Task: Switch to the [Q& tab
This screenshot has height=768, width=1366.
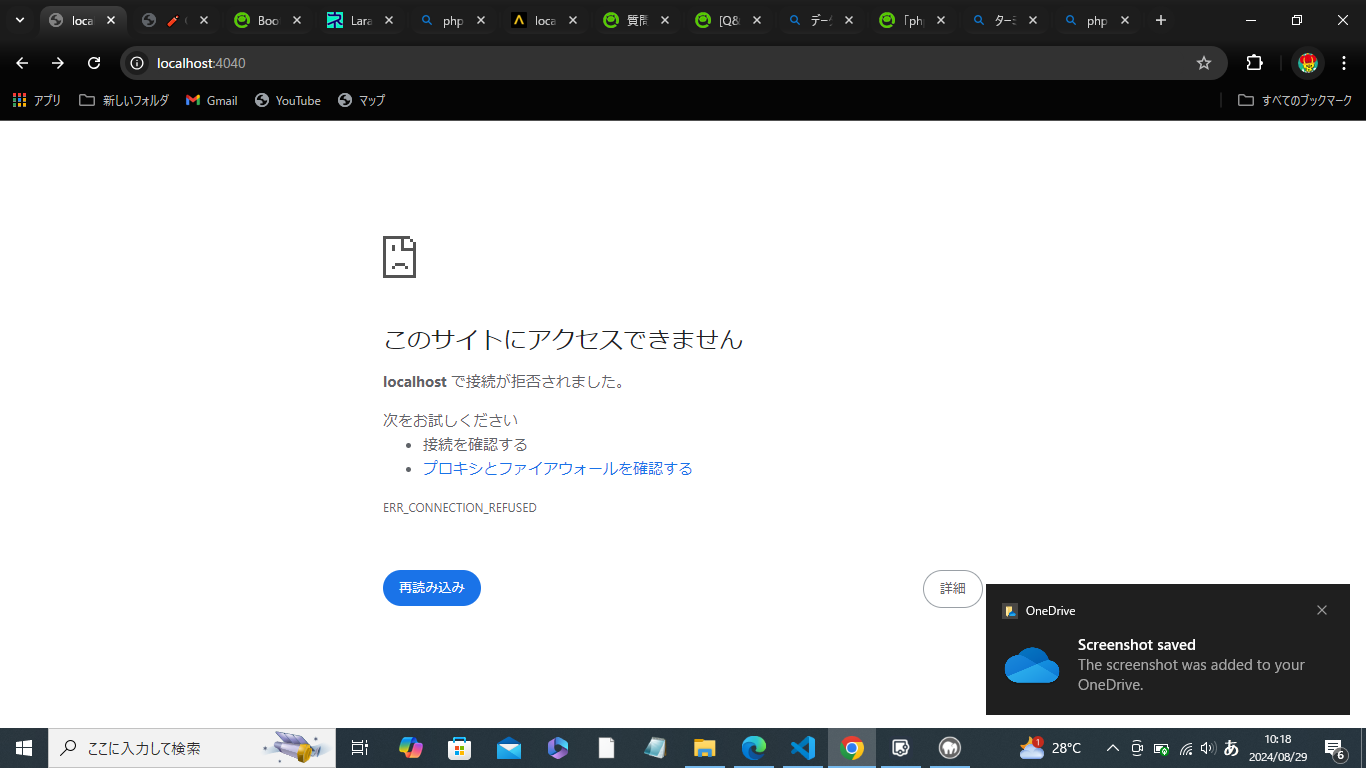Action: [x=729, y=20]
